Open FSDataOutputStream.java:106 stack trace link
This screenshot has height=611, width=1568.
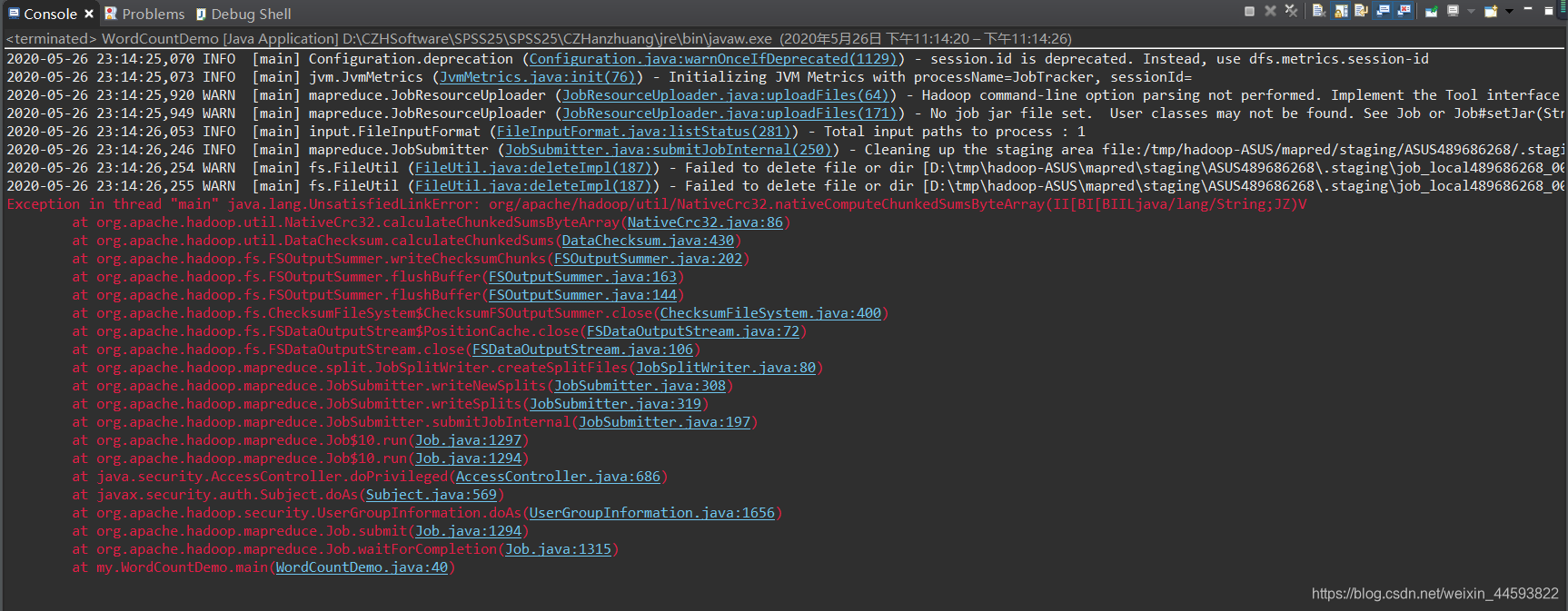582,350
